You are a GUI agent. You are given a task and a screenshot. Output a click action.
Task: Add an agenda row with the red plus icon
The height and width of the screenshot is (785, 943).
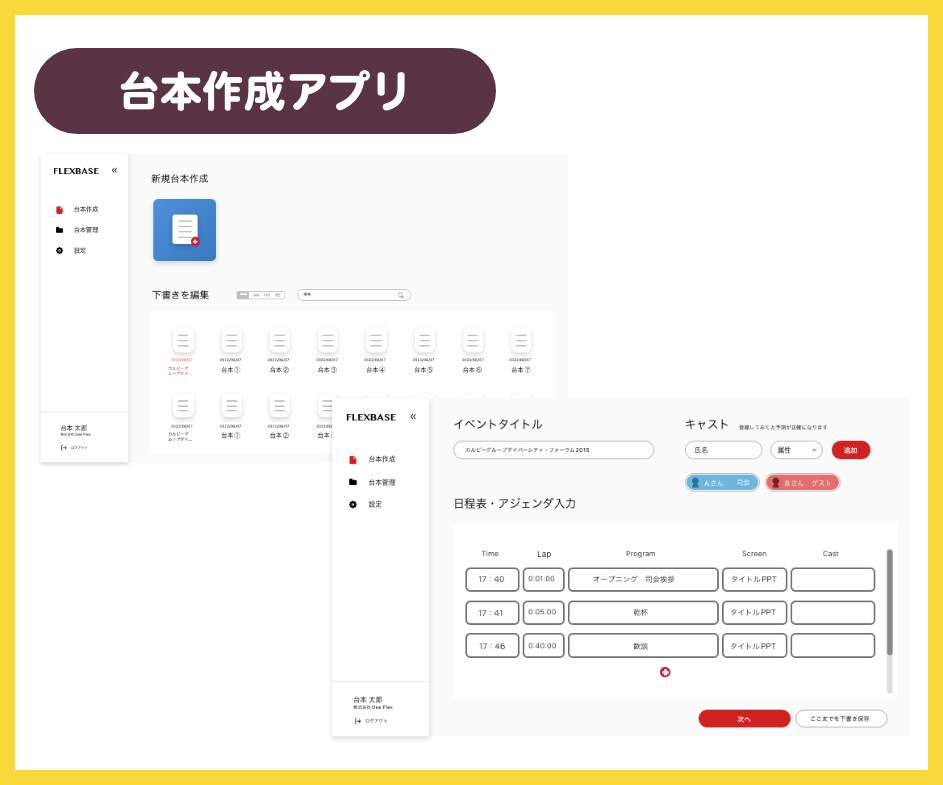[665, 672]
